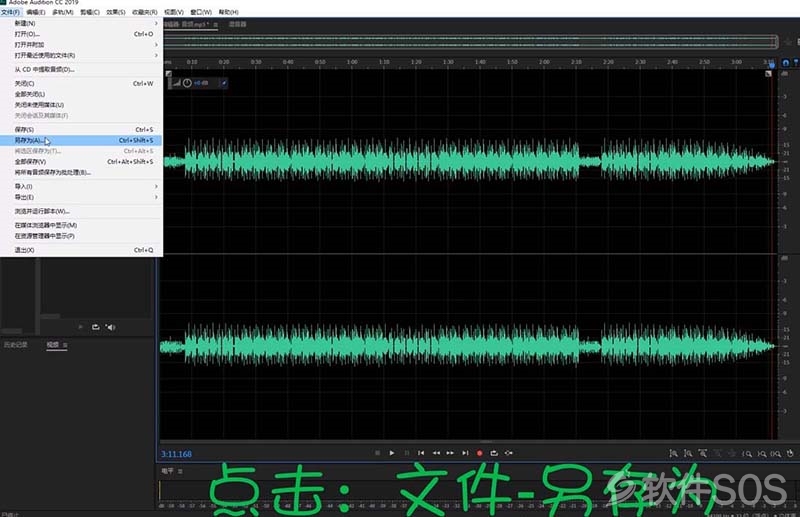Click Zoom In at In Point icon
This screenshot has height=517, width=800.
746,453
